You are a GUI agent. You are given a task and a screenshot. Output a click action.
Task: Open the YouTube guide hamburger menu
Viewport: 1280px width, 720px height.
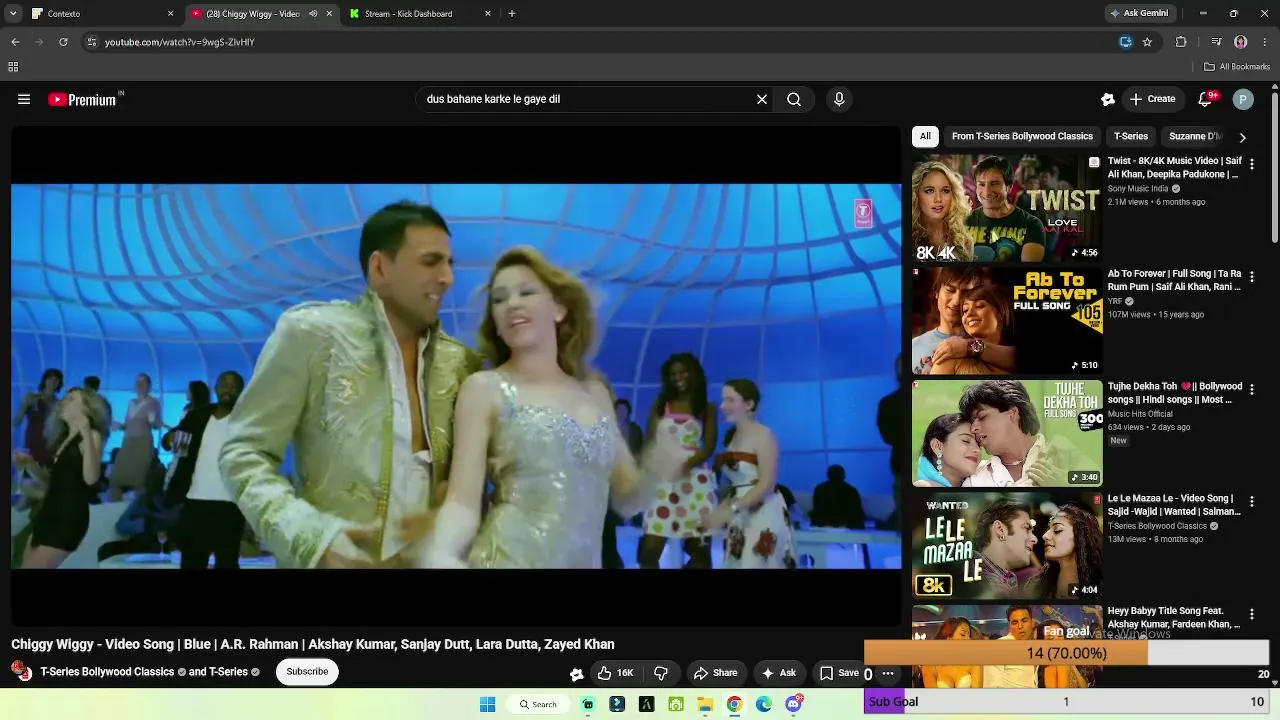(24, 99)
